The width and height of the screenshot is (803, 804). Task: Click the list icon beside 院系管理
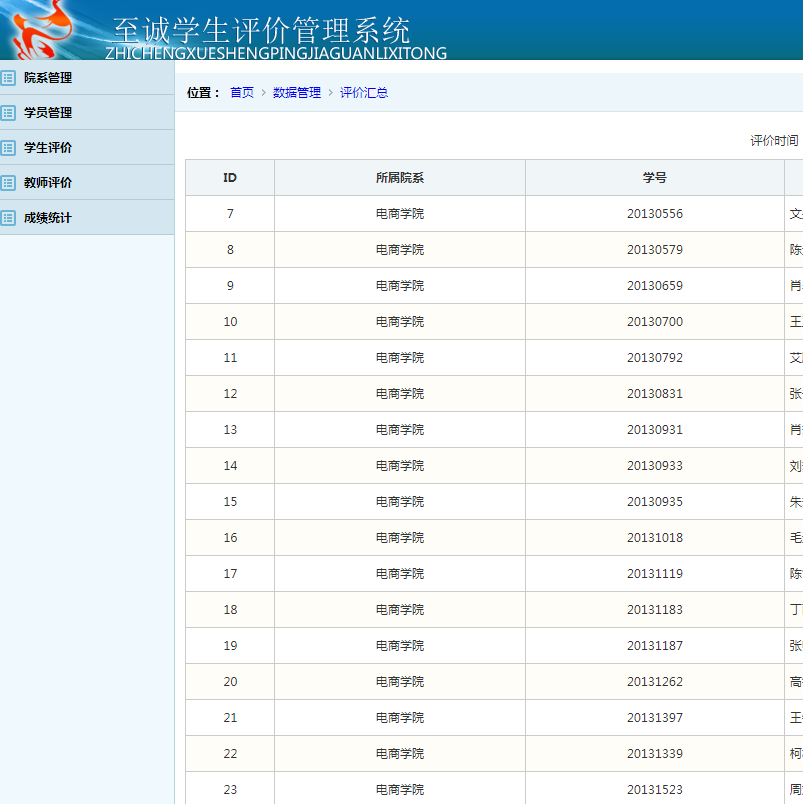[8, 78]
